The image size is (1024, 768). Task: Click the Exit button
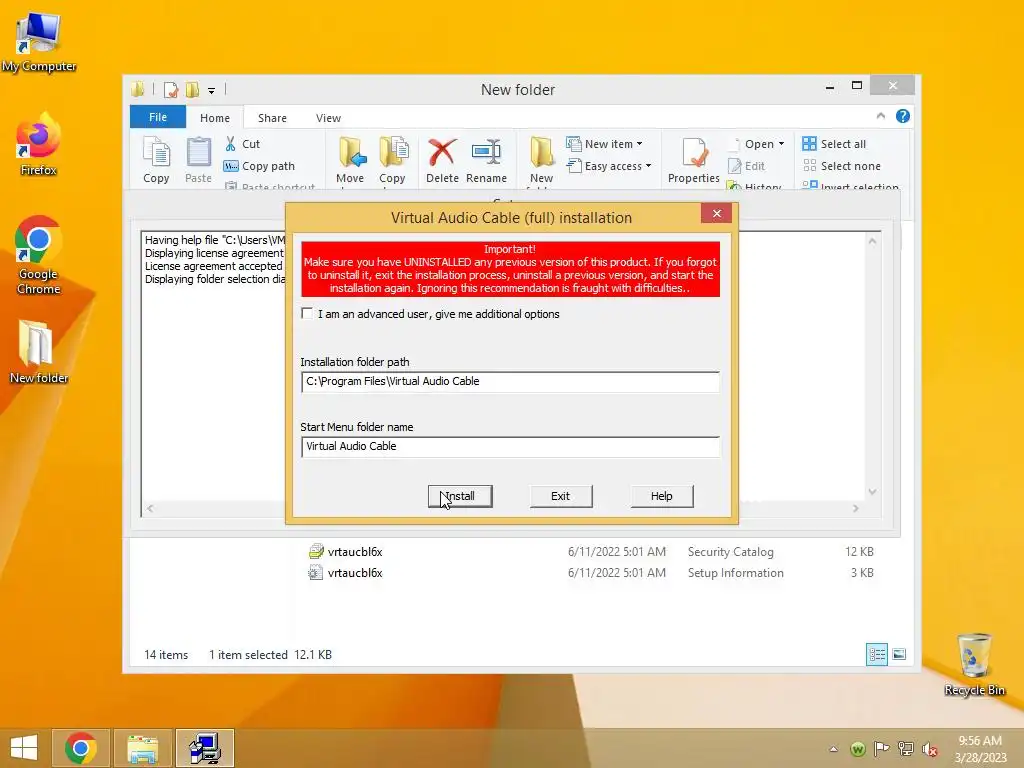tap(560, 496)
